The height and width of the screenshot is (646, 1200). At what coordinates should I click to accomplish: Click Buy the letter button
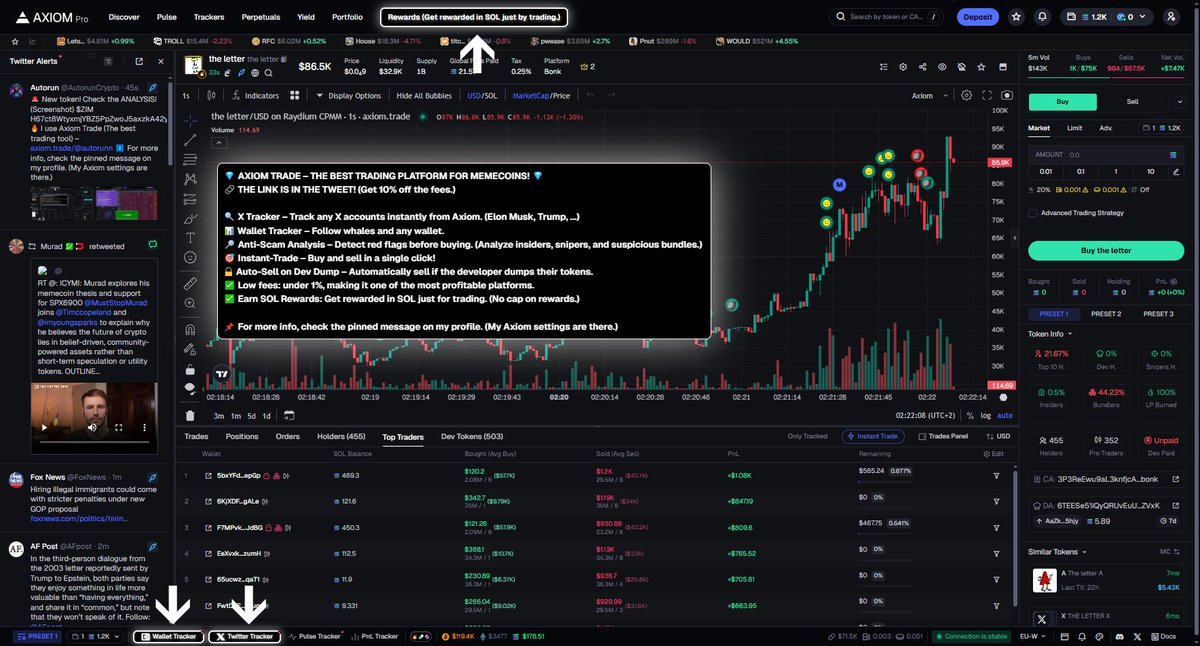click(x=1105, y=250)
